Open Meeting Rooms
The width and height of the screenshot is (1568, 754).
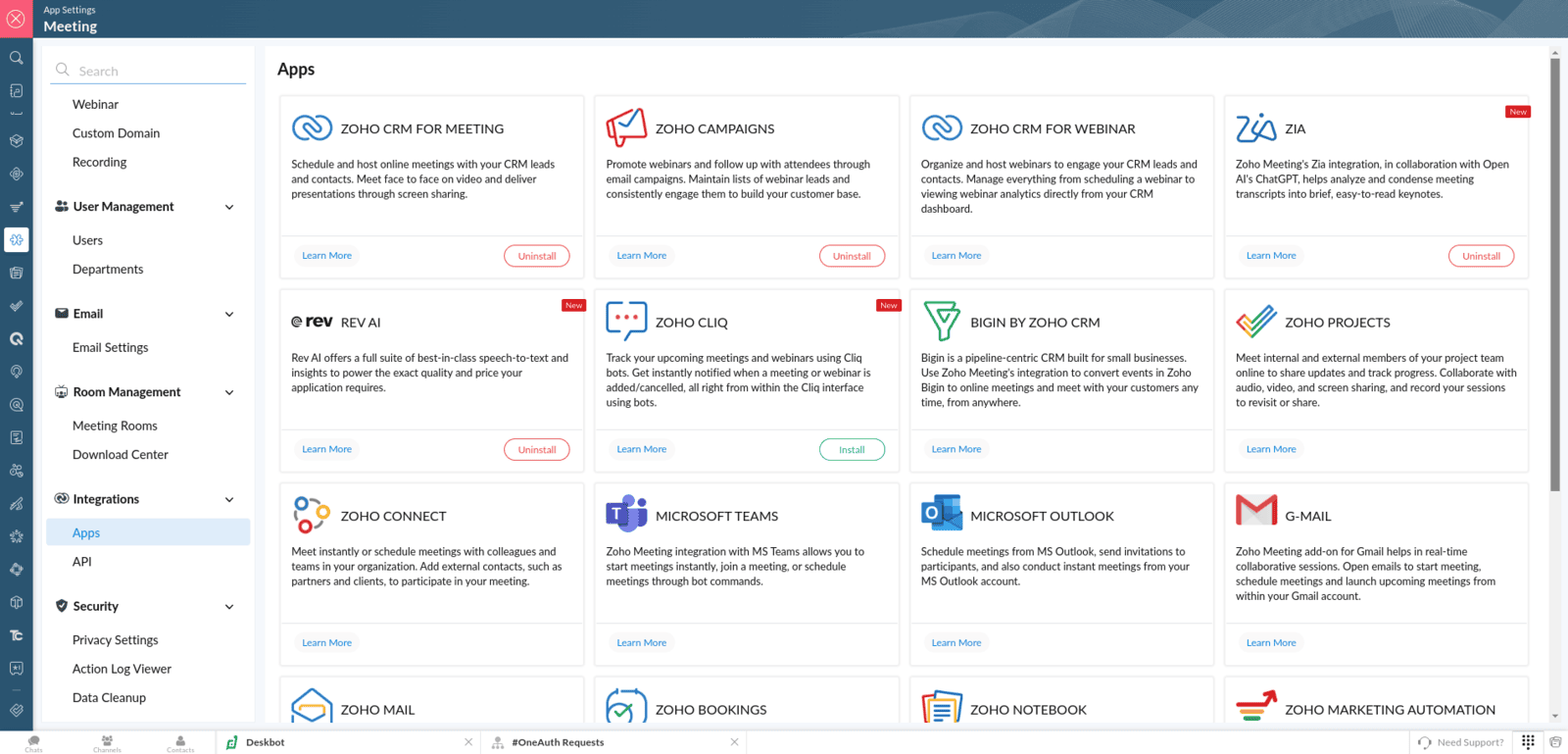(x=115, y=426)
